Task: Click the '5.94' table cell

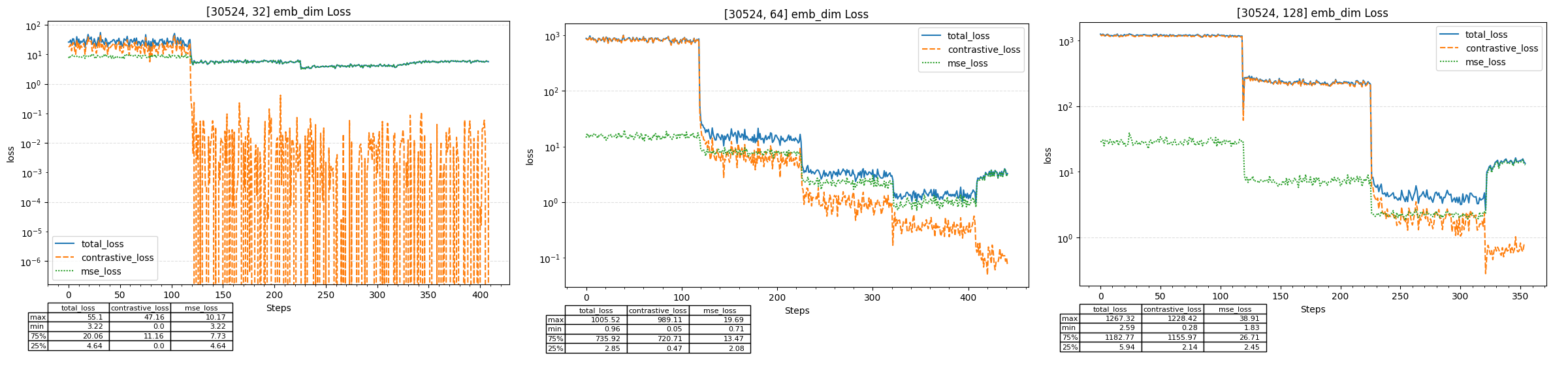Action: (1110, 347)
